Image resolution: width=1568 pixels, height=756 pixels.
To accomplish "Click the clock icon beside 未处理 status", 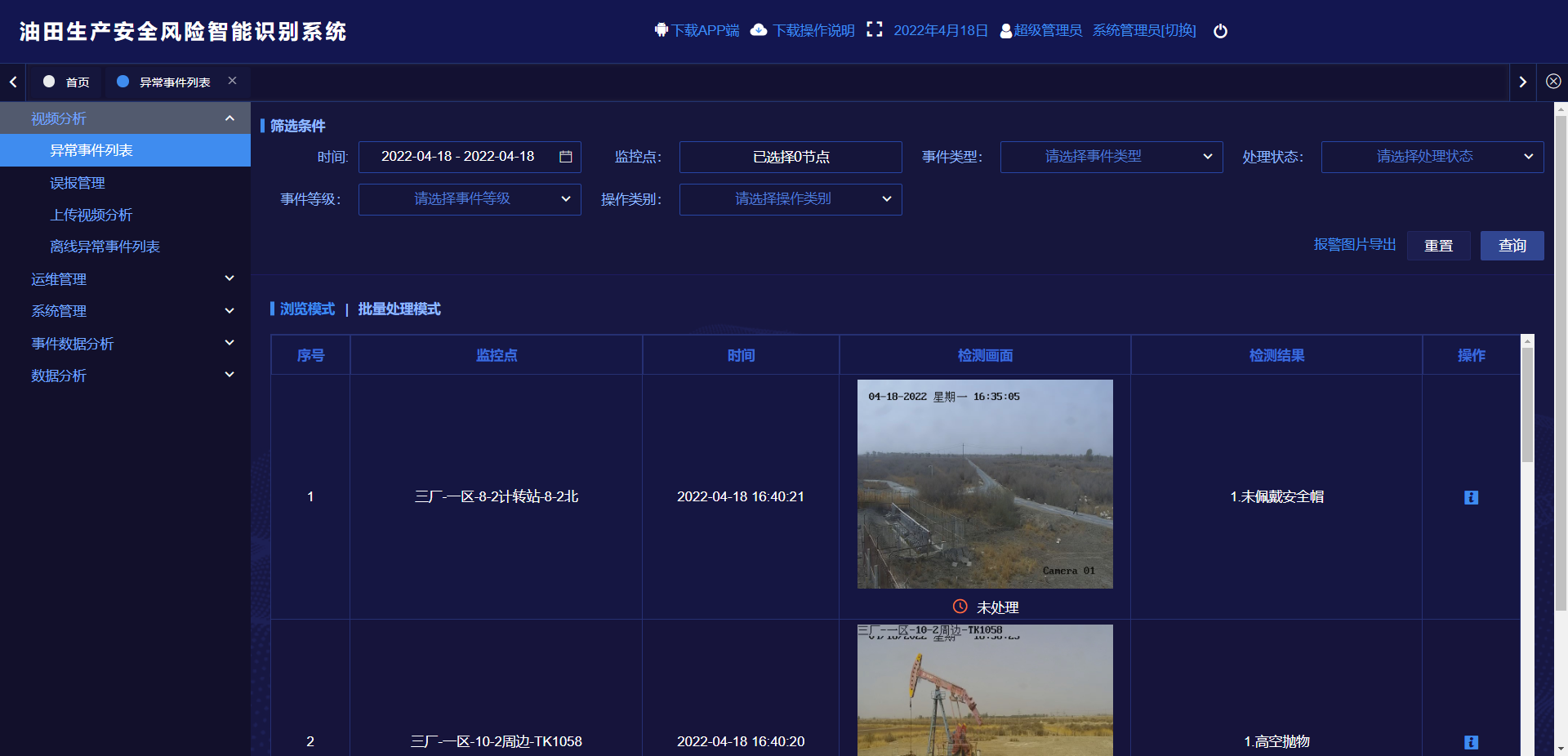I will [x=960, y=607].
